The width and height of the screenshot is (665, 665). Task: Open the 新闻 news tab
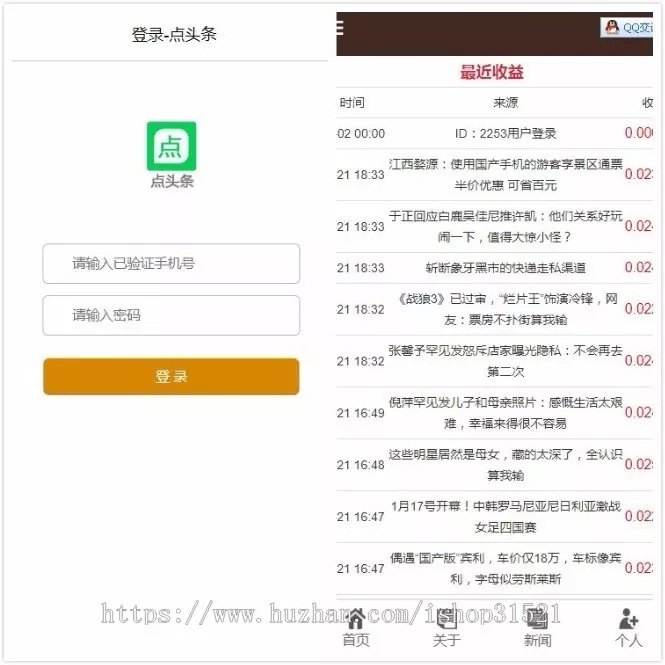pos(537,629)
